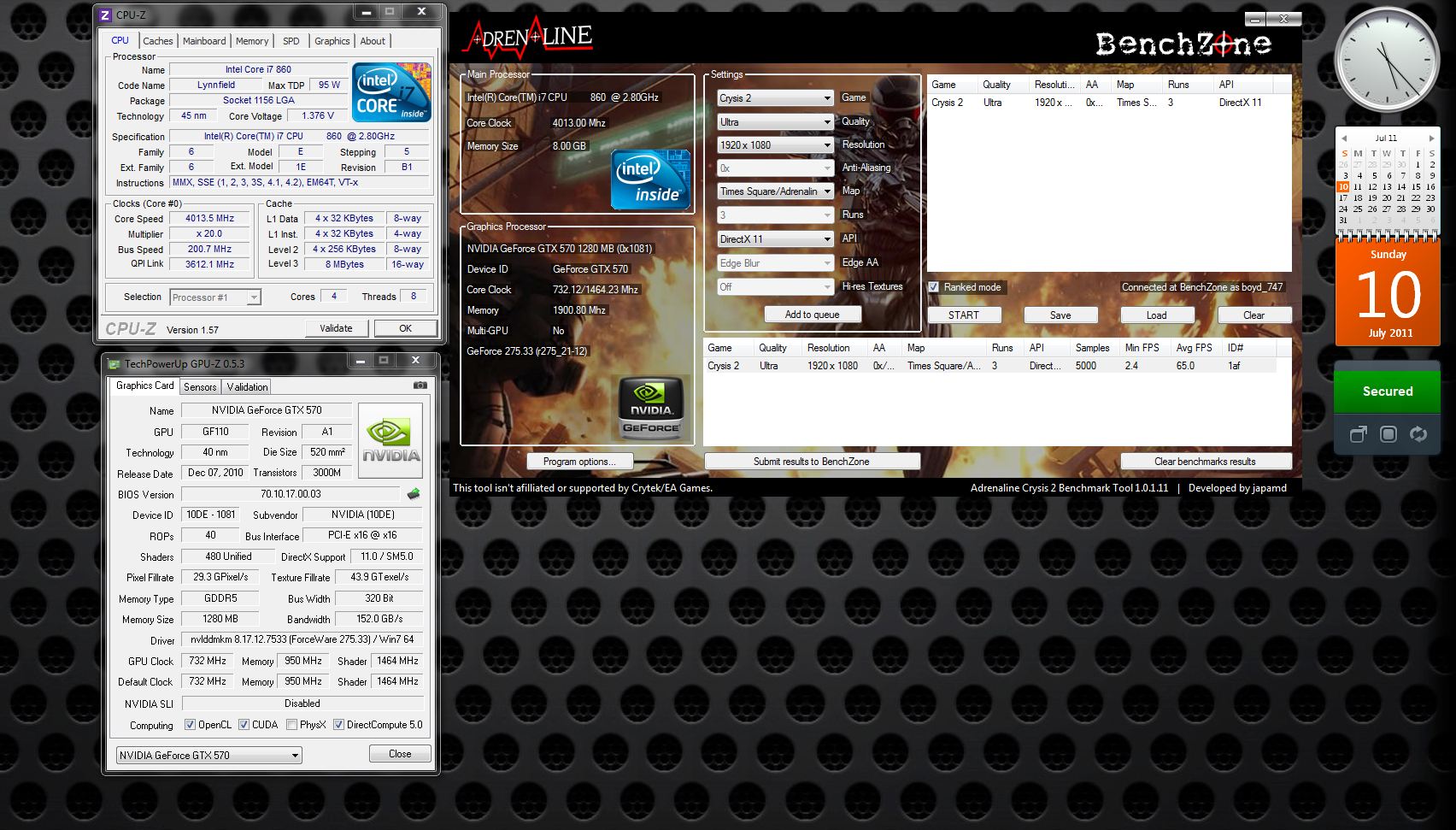Viewport: 1456px width, 830px height.
Task: Click the analog clock gadget
Action: coord(1387,60)
